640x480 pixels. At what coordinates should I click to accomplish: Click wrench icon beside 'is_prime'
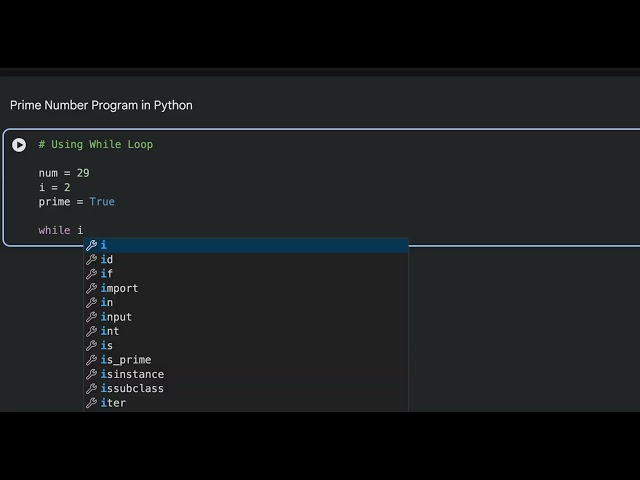91,360
